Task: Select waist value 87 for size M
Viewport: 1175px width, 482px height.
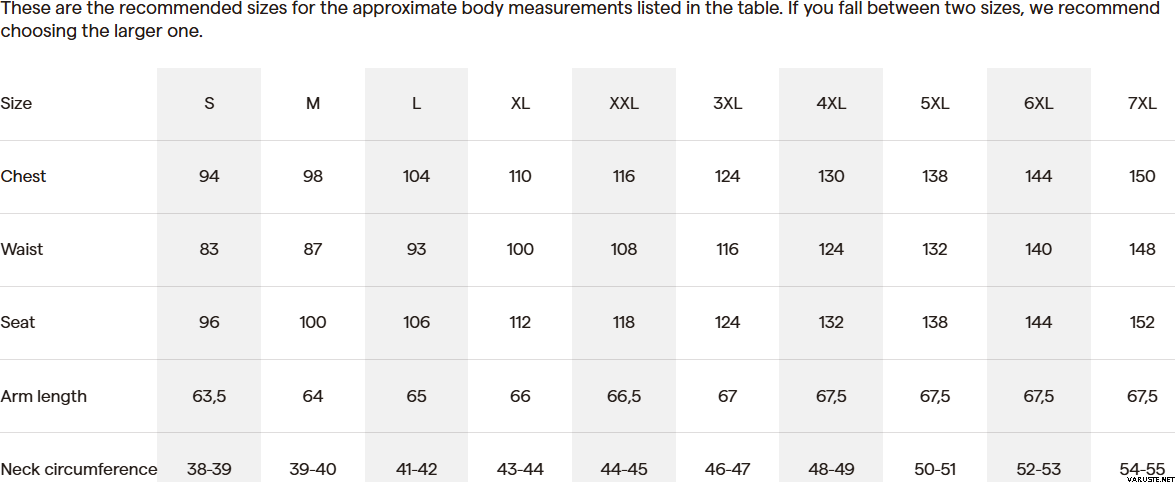Action: (312, 249)
